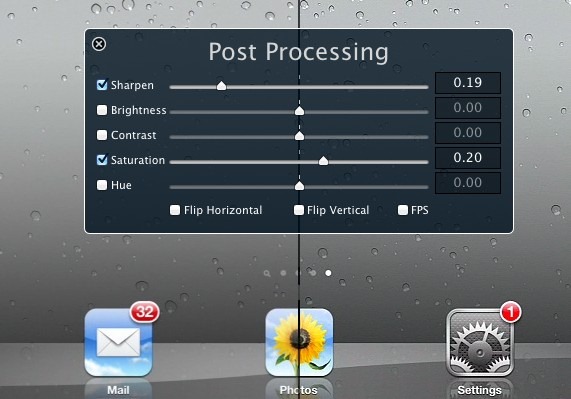Image resolution: width=571 pixels, height=399 pixels.
Task: Uncheck the Saturation checkbox
Action: [102, 160]
